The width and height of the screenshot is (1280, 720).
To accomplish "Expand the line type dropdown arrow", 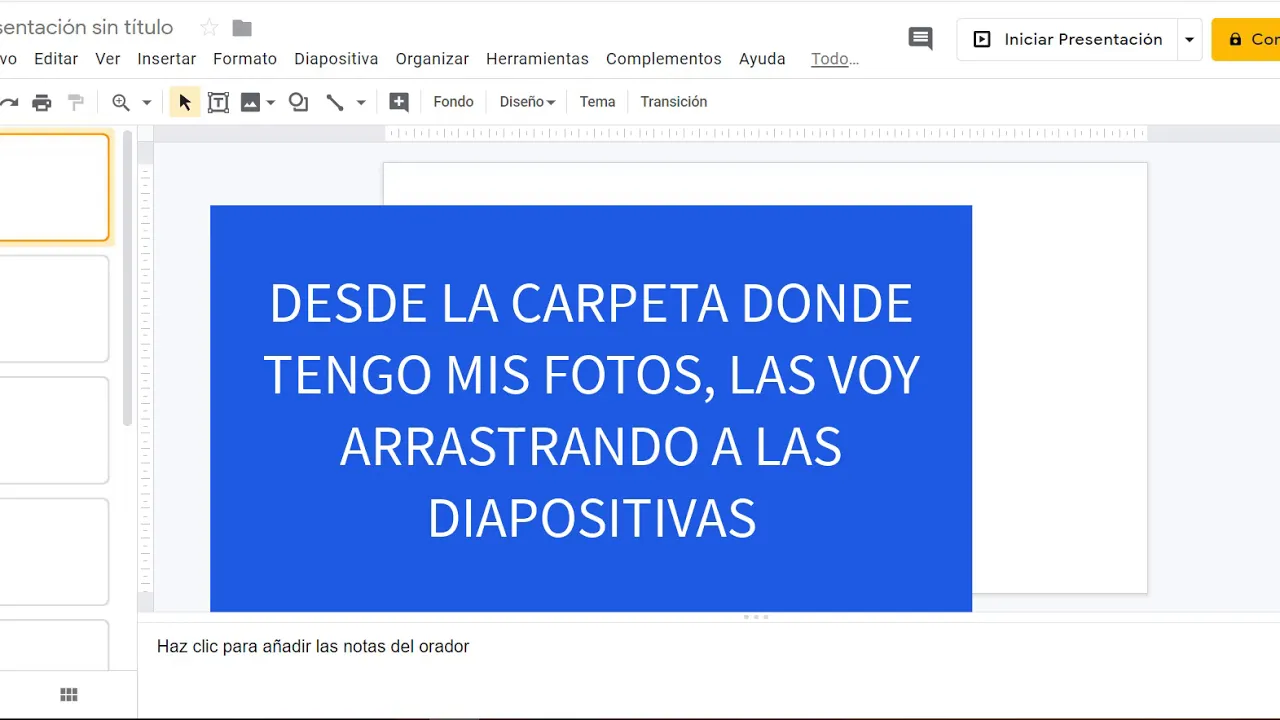I will (x=361, y=102).
